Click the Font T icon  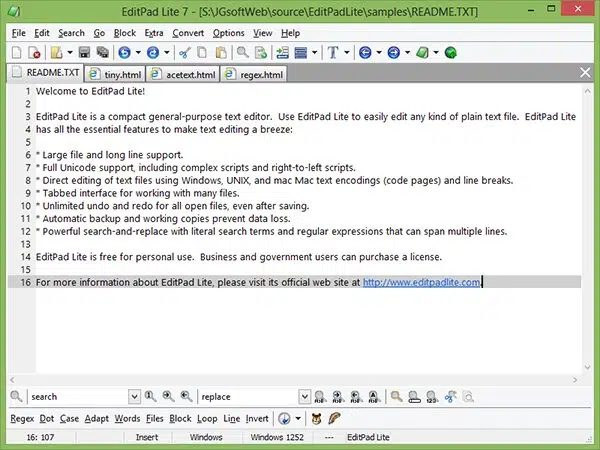click(x=333, y=52)
